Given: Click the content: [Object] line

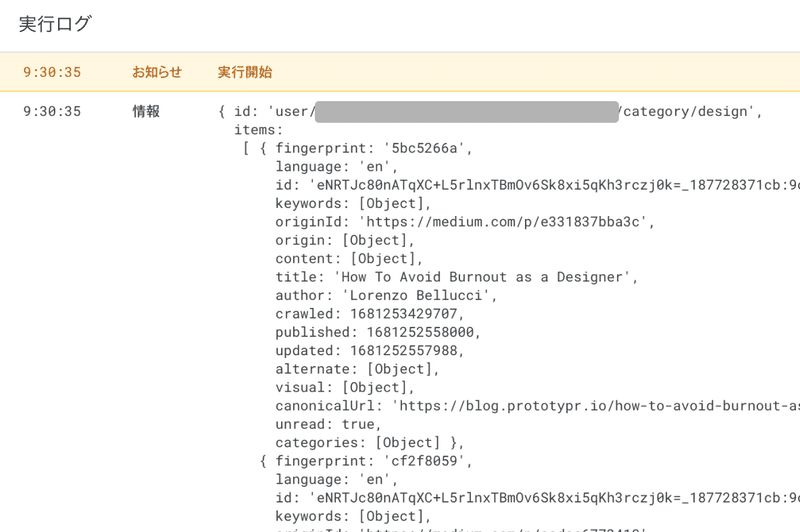Looking at the screenshot, I should [x=349, y=259].
